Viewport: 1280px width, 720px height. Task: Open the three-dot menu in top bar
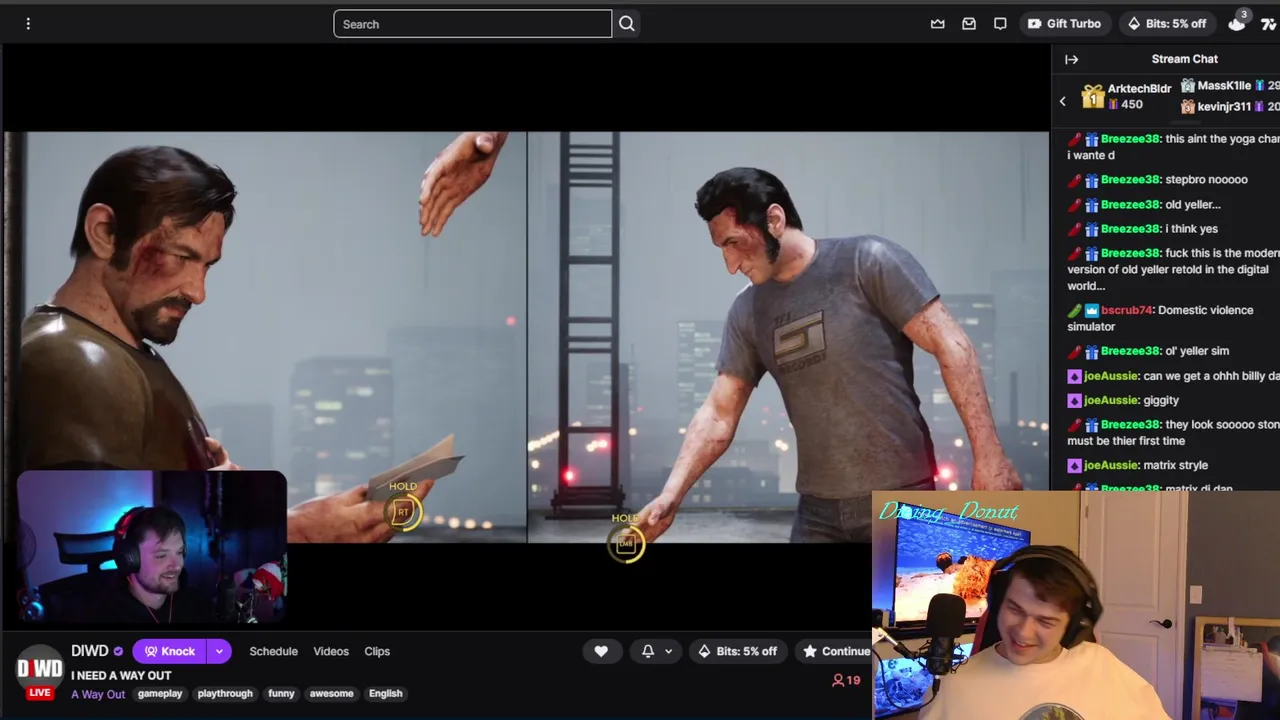tap(28, 23)
